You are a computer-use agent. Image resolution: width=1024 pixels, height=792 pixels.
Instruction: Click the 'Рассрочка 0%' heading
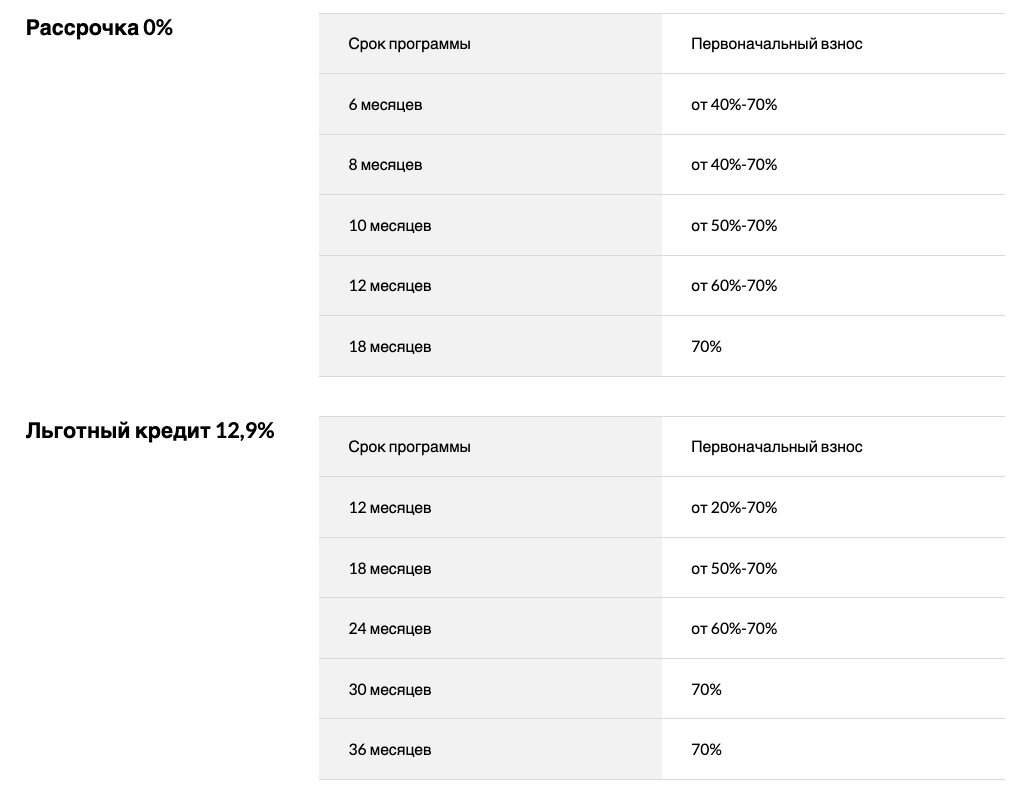pyautogui.click(x=99, y=28)
